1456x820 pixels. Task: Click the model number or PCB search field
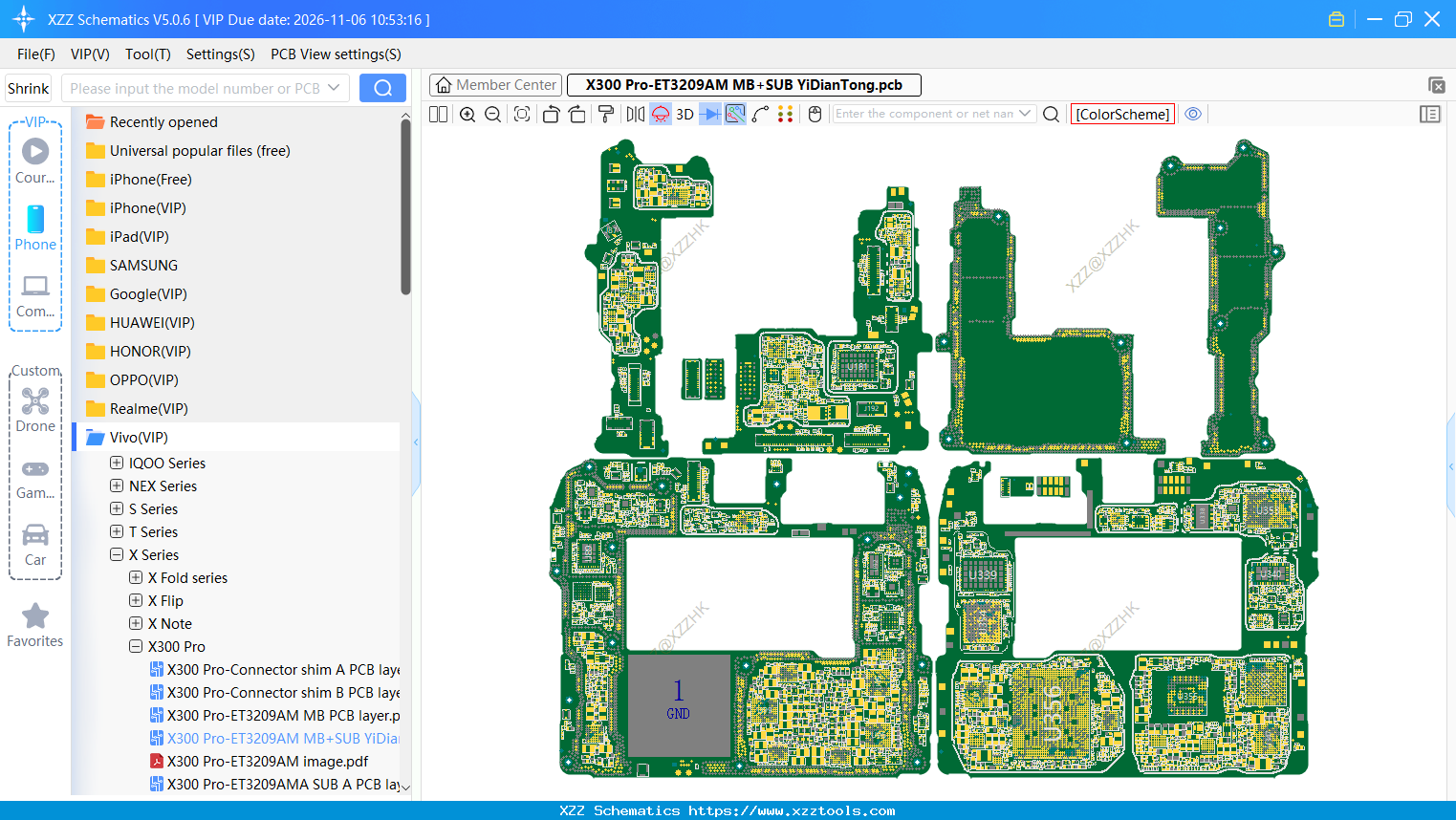coord(194,88)
